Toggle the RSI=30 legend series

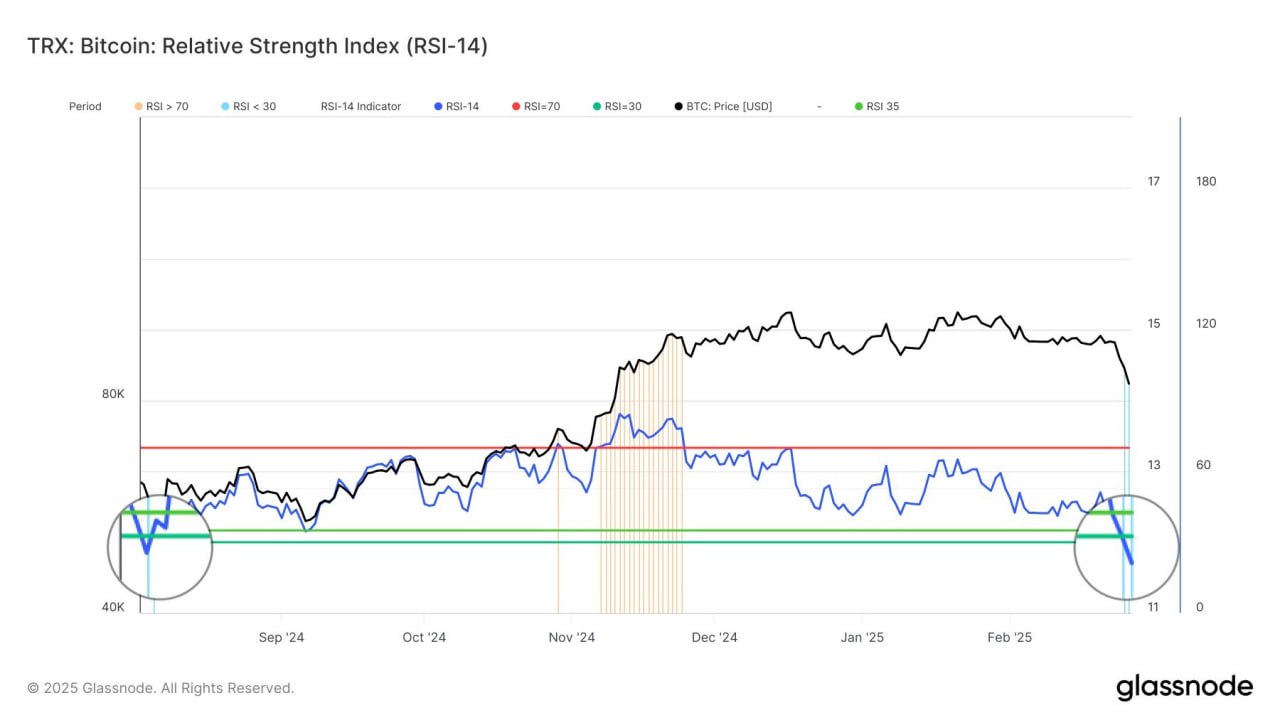click(617, 106)
